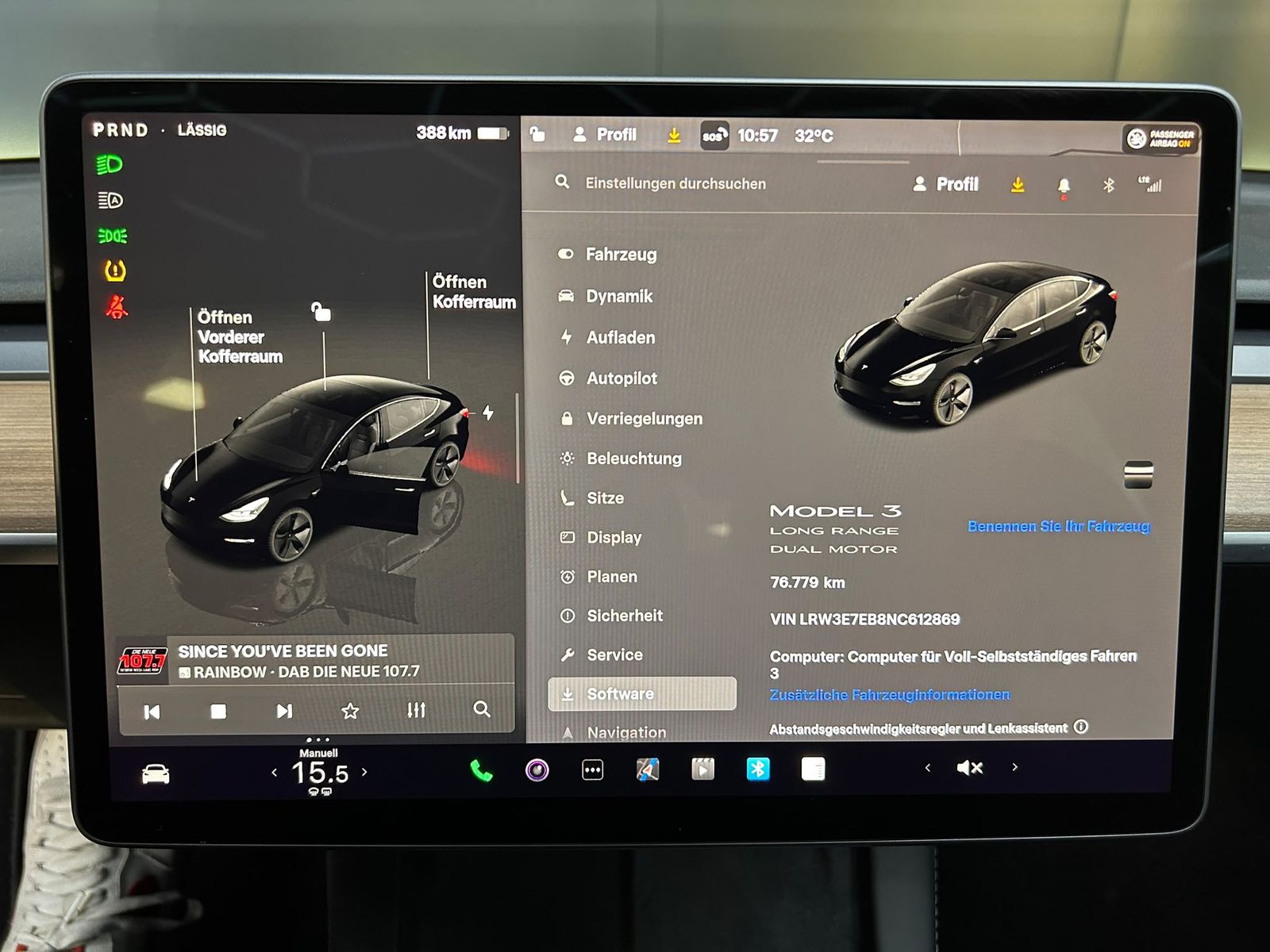1270x952 pixels.
Task: Tap Öffnen Vorderer Kofferraum
Action: [x=240, y=337]
